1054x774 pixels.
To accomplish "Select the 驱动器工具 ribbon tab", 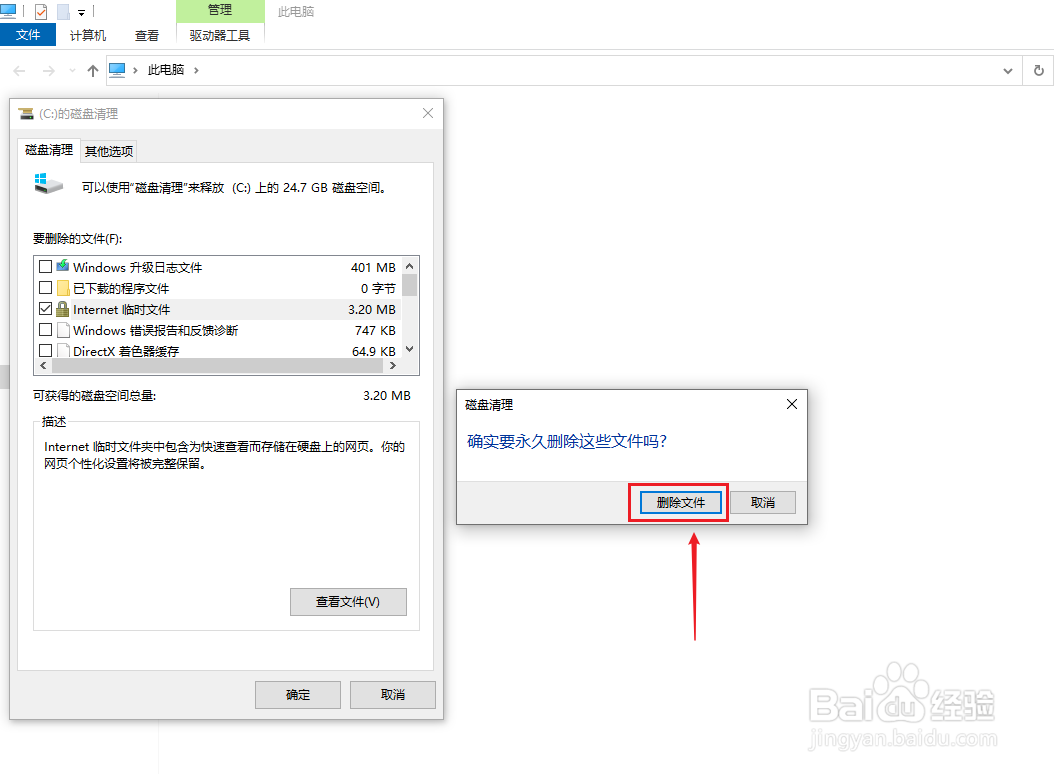I will pyautogui.click(x=219, y=35).
